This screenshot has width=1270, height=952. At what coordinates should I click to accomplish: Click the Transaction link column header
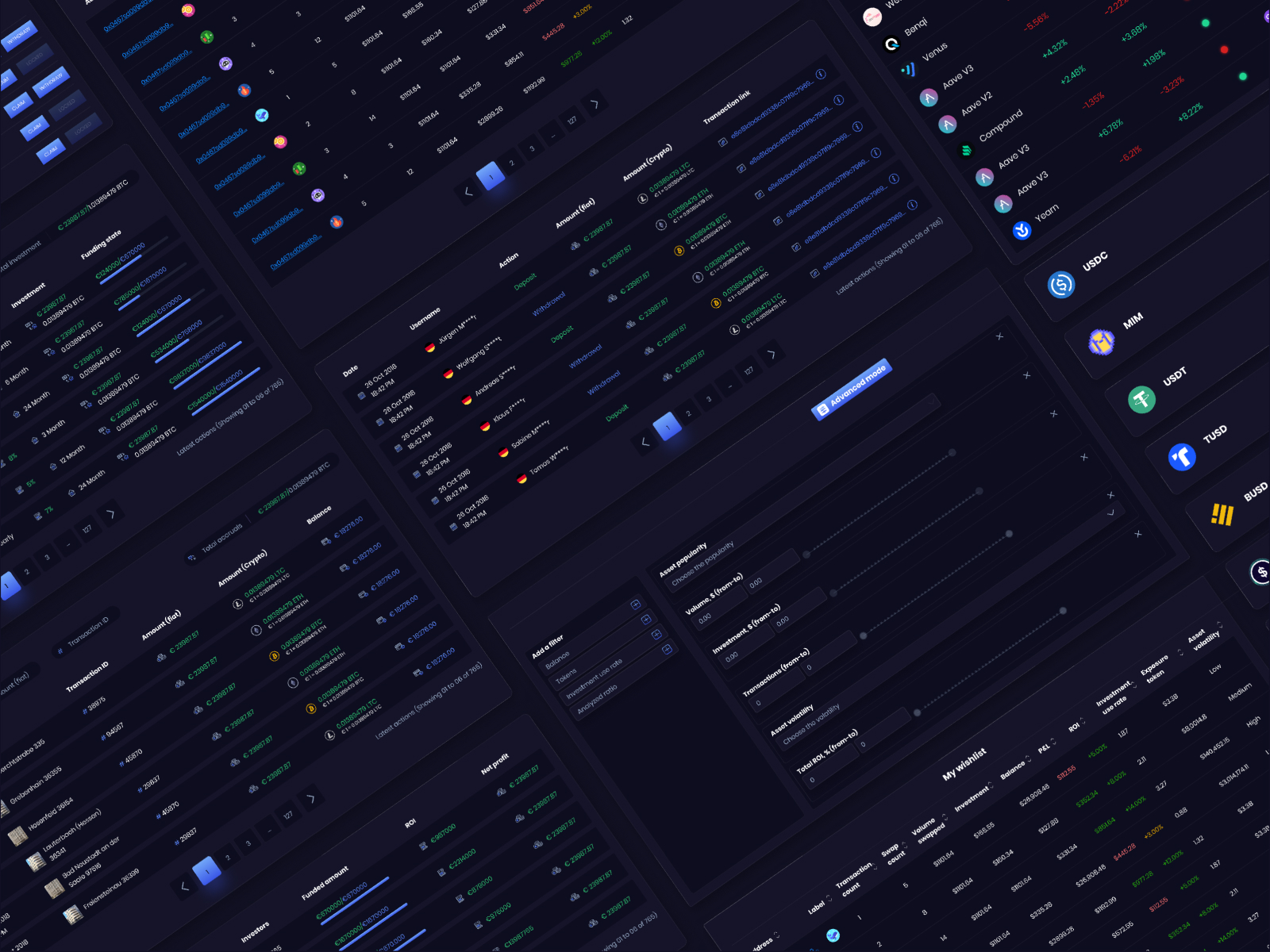[726, 108]
